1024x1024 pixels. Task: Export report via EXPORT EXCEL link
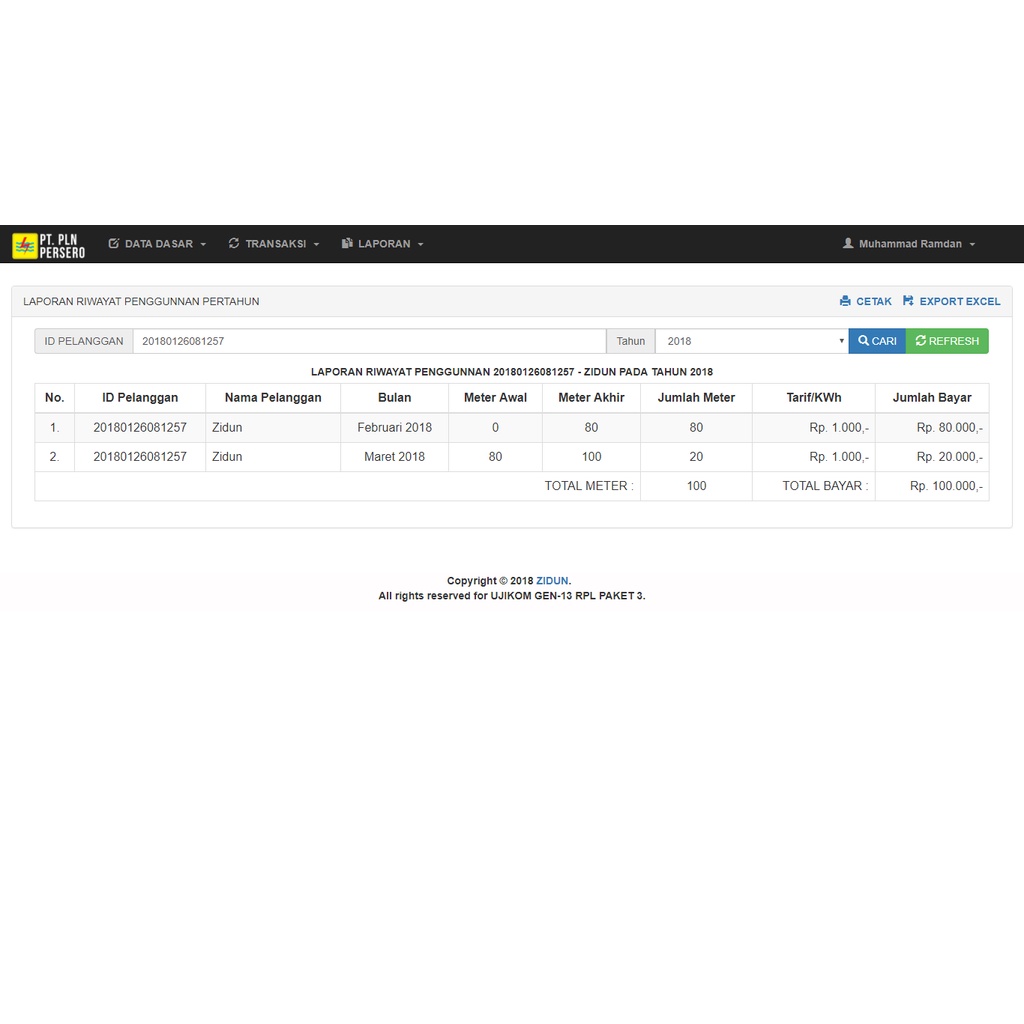(x=952, y=301)
